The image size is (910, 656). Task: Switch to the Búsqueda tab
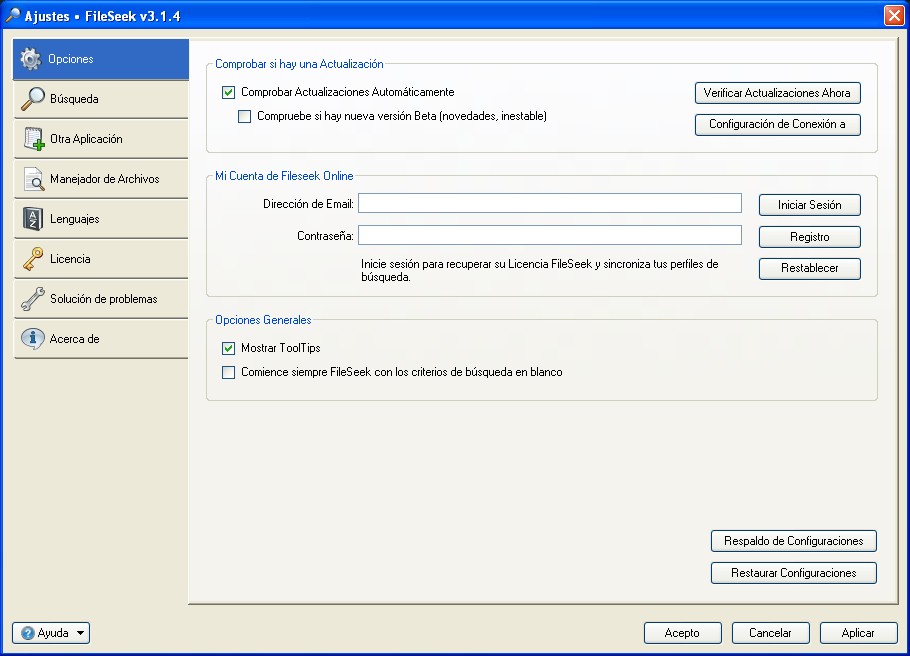pyautogui.click(x=101, y=99)
